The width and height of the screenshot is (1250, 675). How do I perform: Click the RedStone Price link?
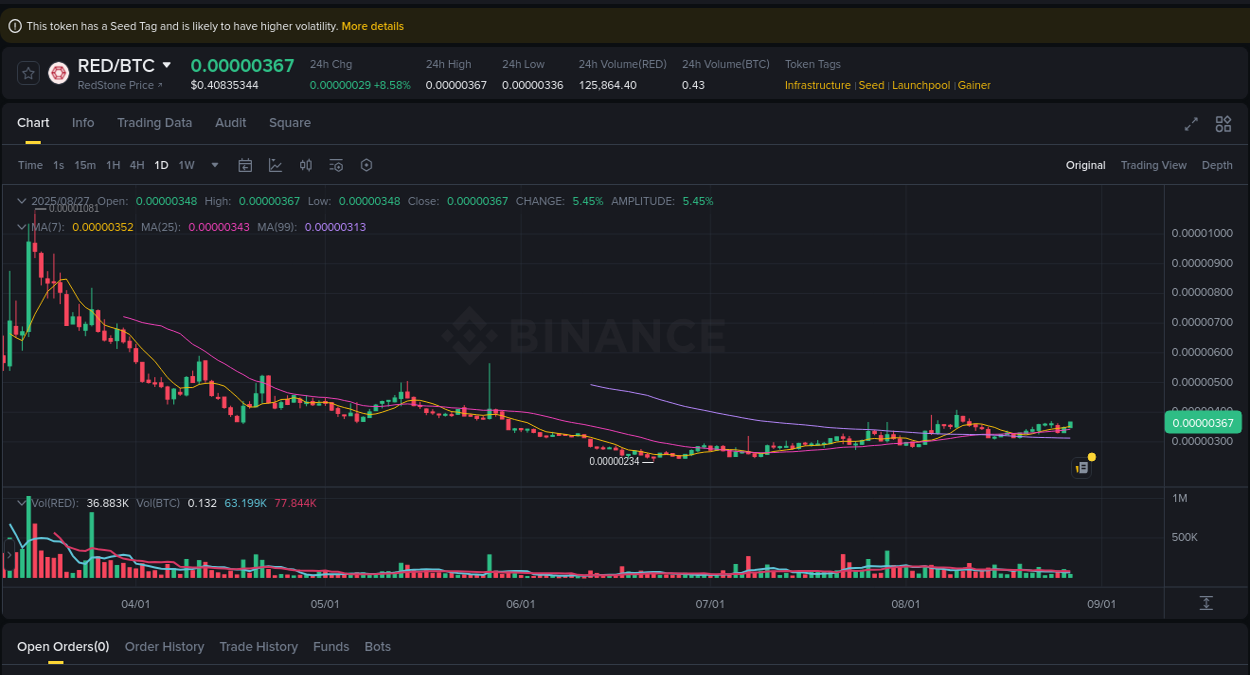pyautogui.click(x=117, y=85)
